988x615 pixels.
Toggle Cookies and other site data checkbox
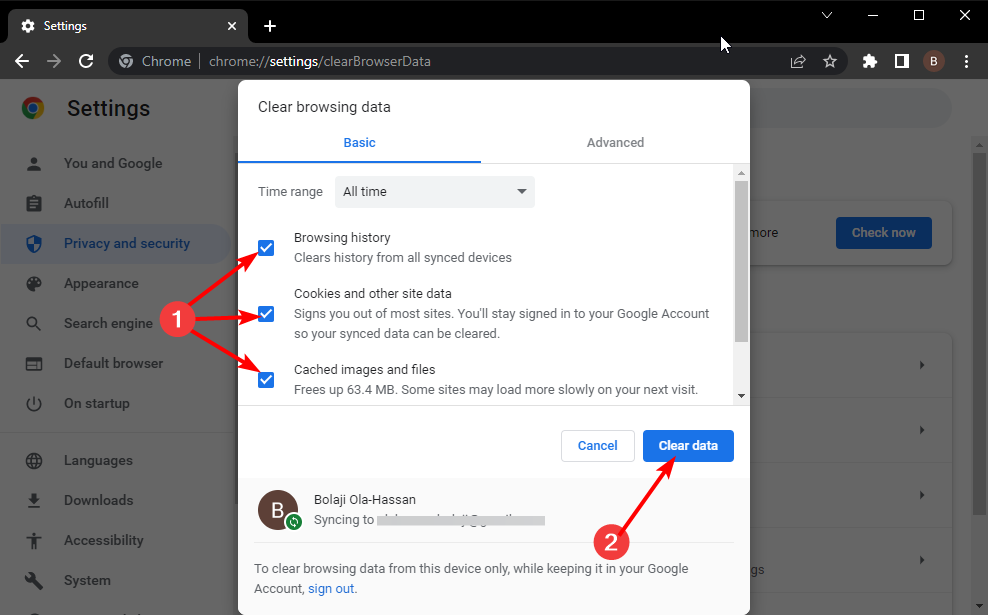point(266,313)
